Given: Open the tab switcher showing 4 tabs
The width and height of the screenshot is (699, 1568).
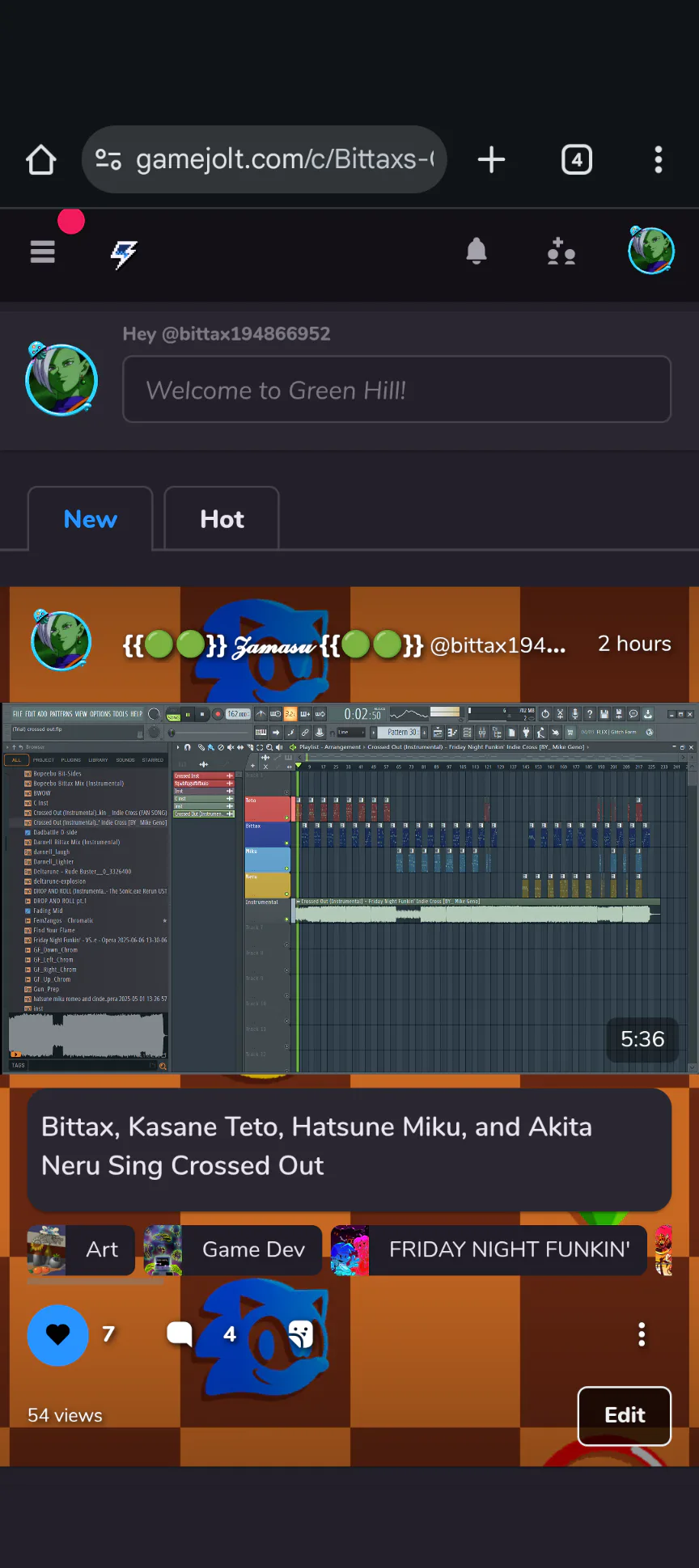Looking at the screenshot, I should click(577, 159).
